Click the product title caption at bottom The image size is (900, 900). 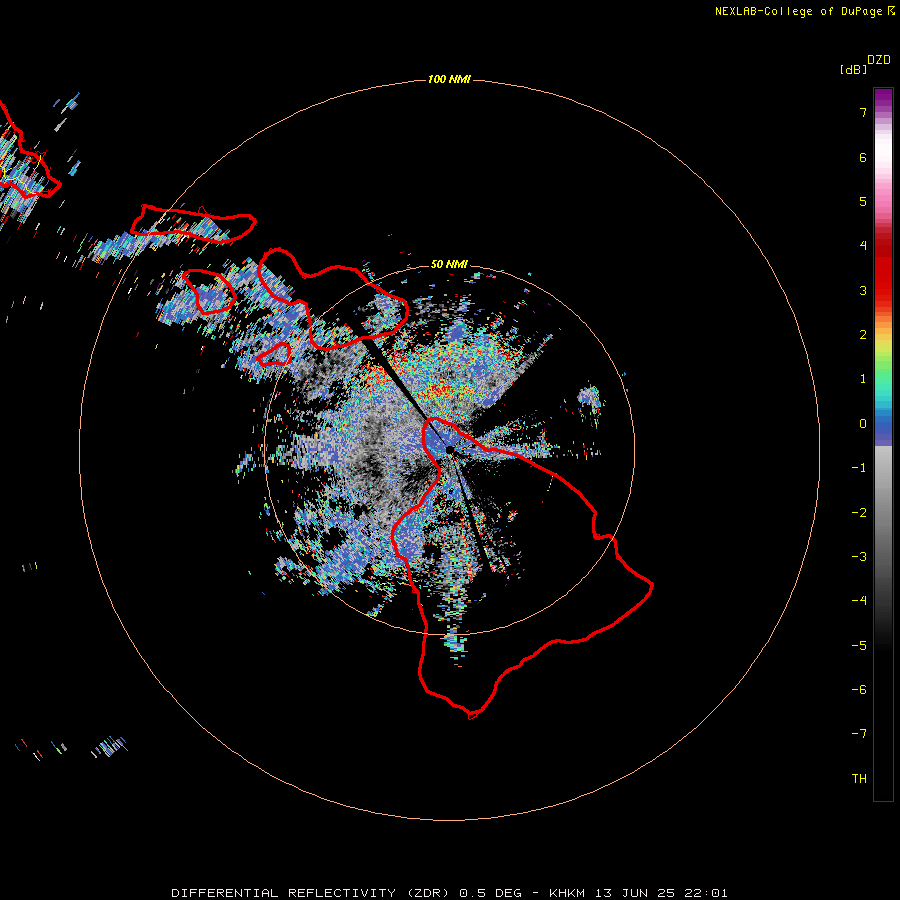[449, 893]
